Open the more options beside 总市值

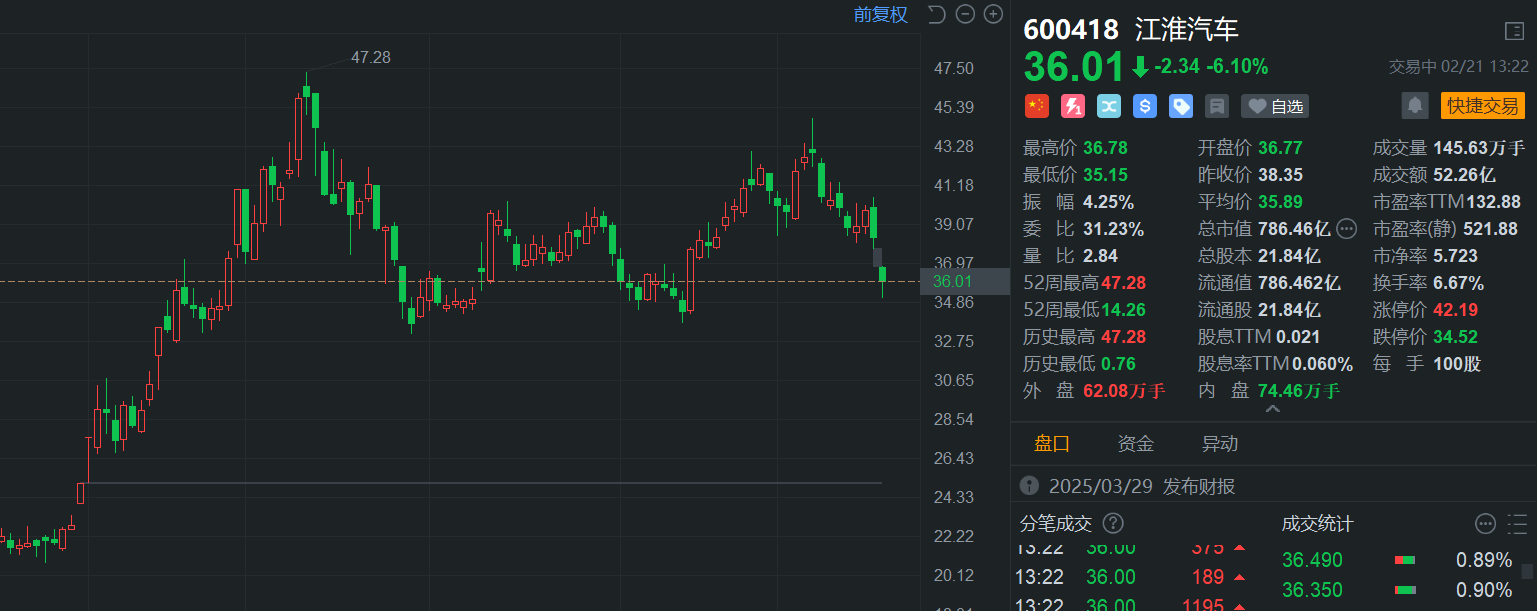tap(1346, 228)
